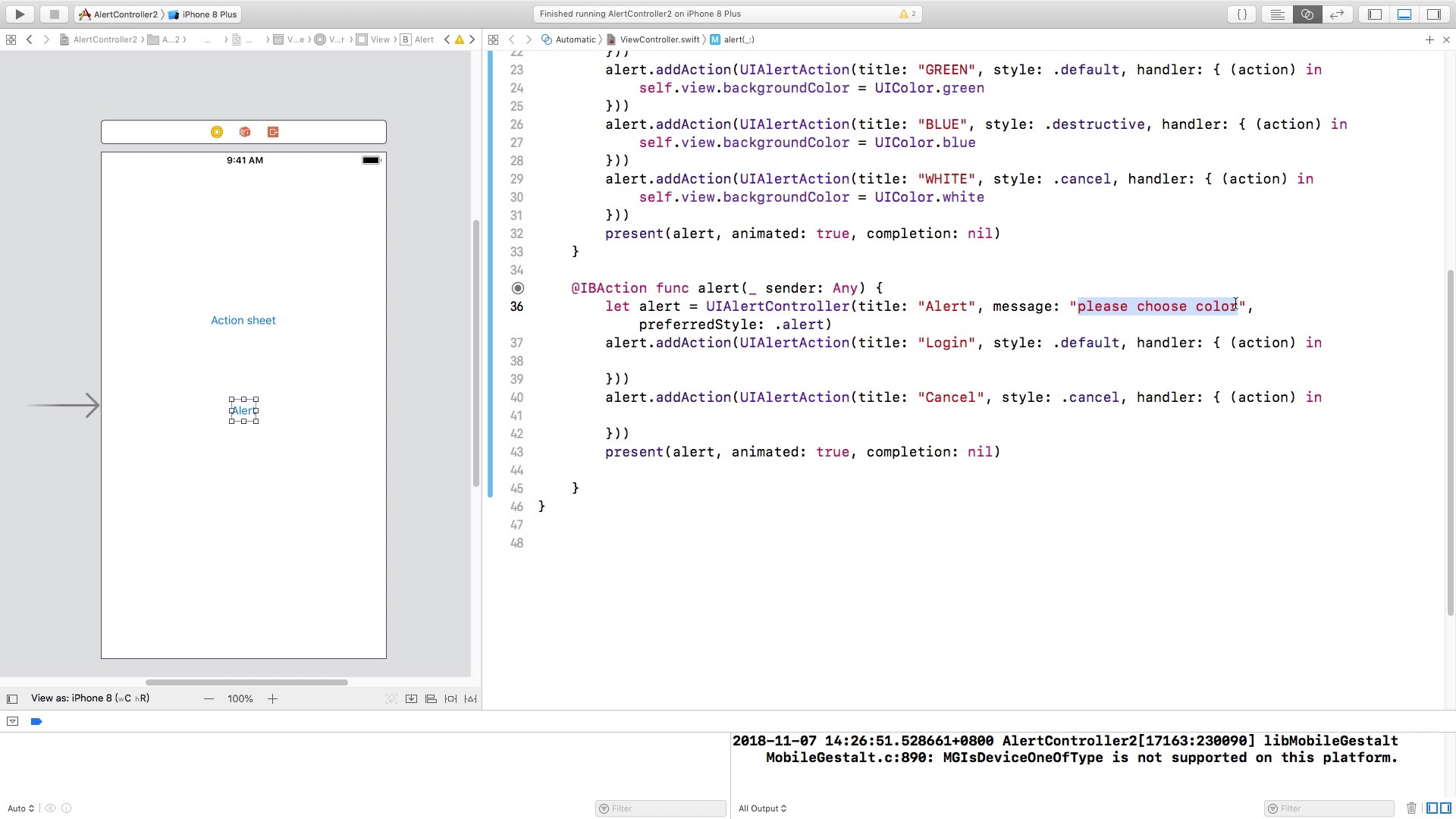Open AlertController2 project in jump bar

99,39
